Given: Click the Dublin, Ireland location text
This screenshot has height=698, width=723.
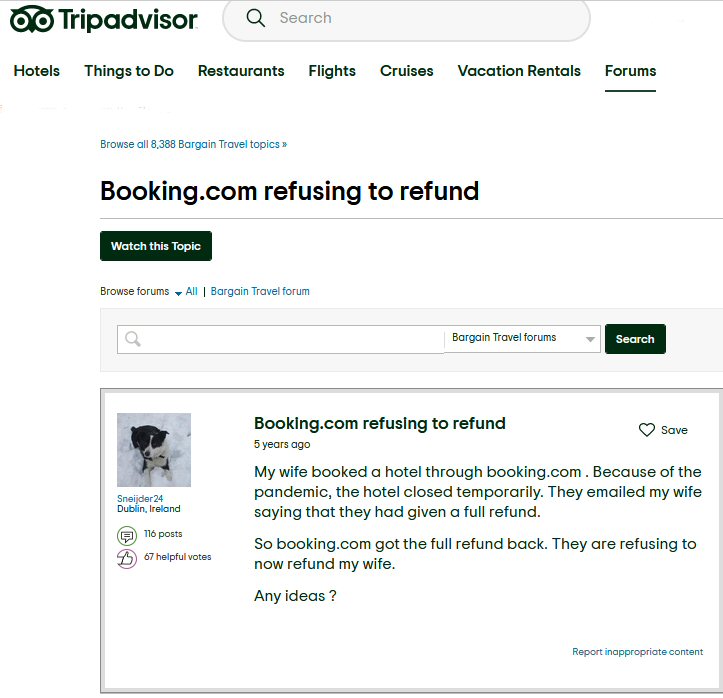Looking at the screenshot, I should [148, 509].
